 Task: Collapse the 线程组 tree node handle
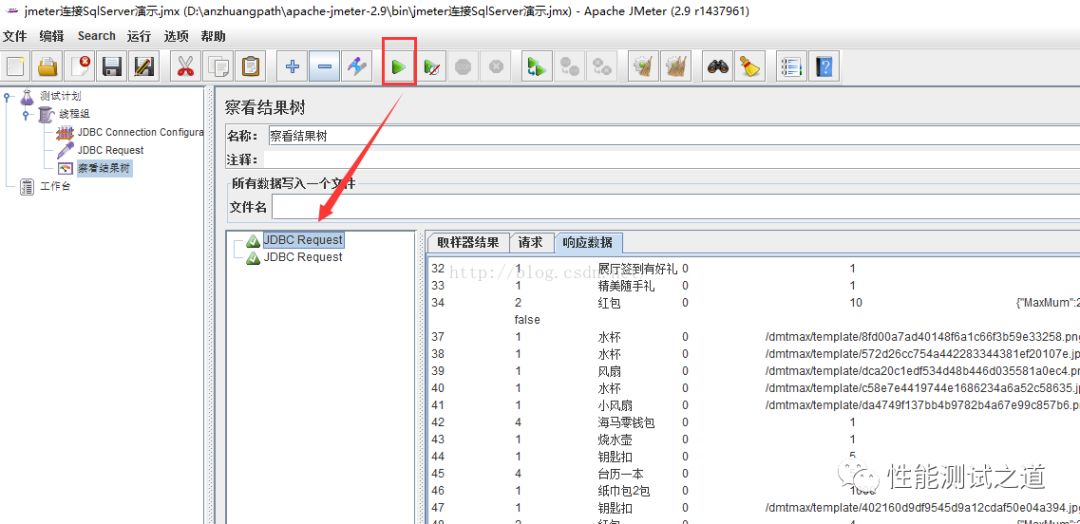click(x=25, y=114)
